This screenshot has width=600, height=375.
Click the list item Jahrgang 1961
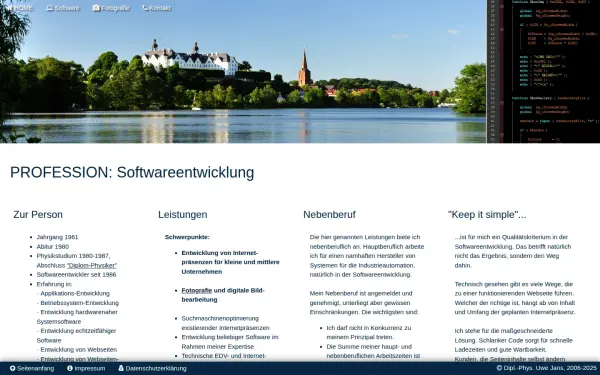pyautogui.click(x=57, y=237)
